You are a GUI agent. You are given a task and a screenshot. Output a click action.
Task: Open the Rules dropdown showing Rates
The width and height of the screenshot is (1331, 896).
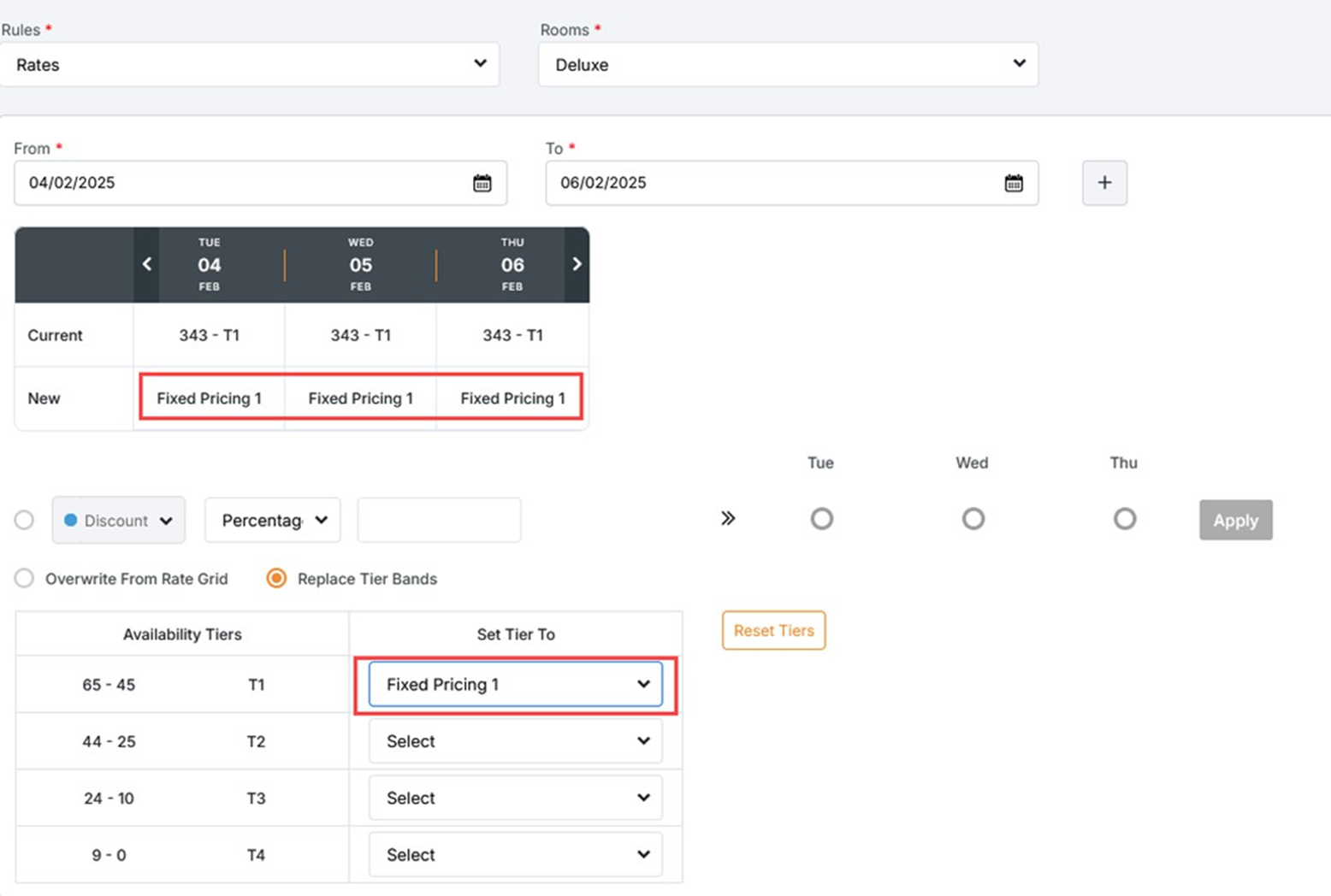coord(249,65)
